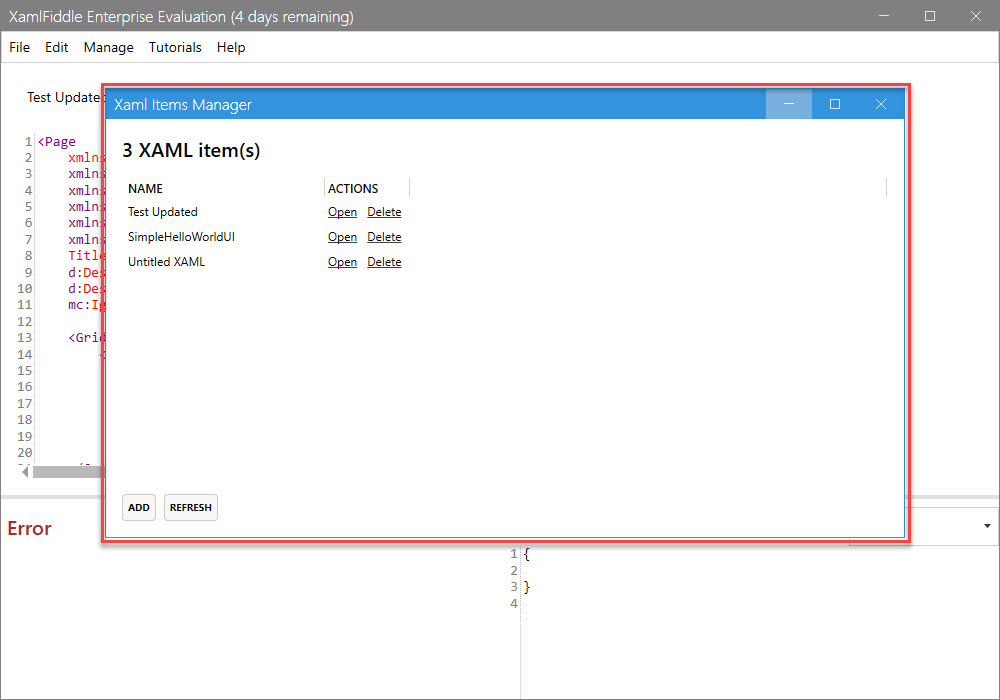Viewport: 1000px width, 700px height.
Task: Open the Test Updated XAML item
Action: click(342, 212)
